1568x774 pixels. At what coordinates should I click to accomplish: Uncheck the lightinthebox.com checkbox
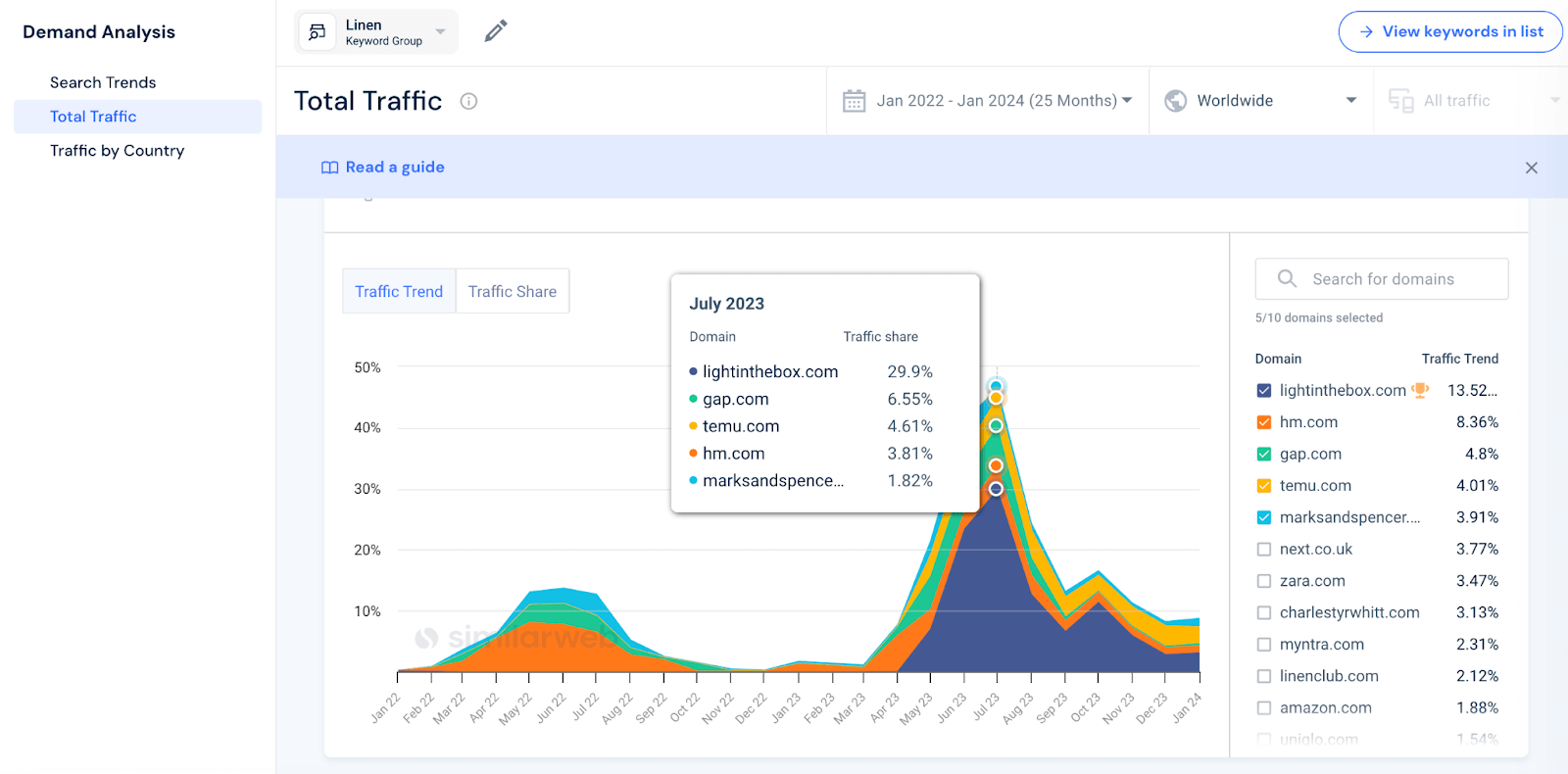pyautogui.click(x=1264, y=391)
